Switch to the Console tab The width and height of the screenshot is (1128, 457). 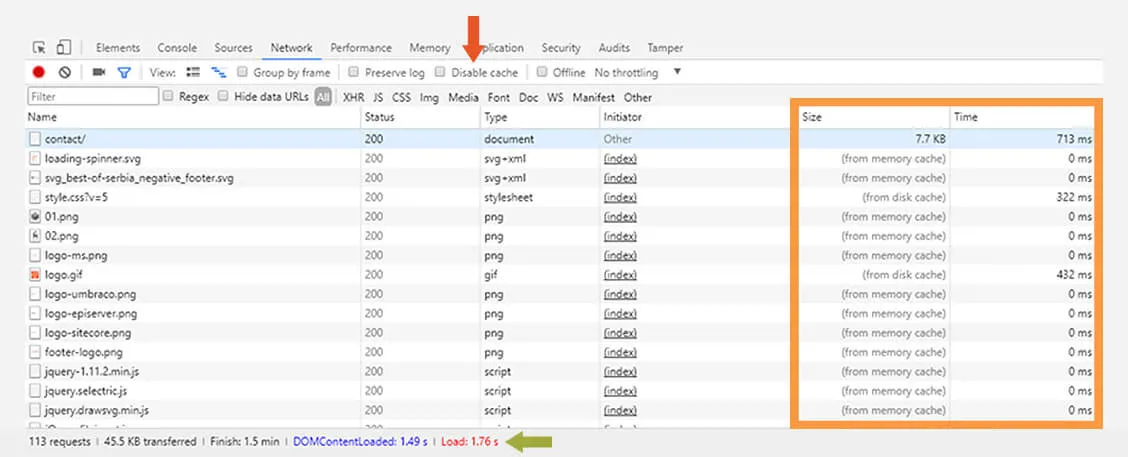(x=177, y=47)
